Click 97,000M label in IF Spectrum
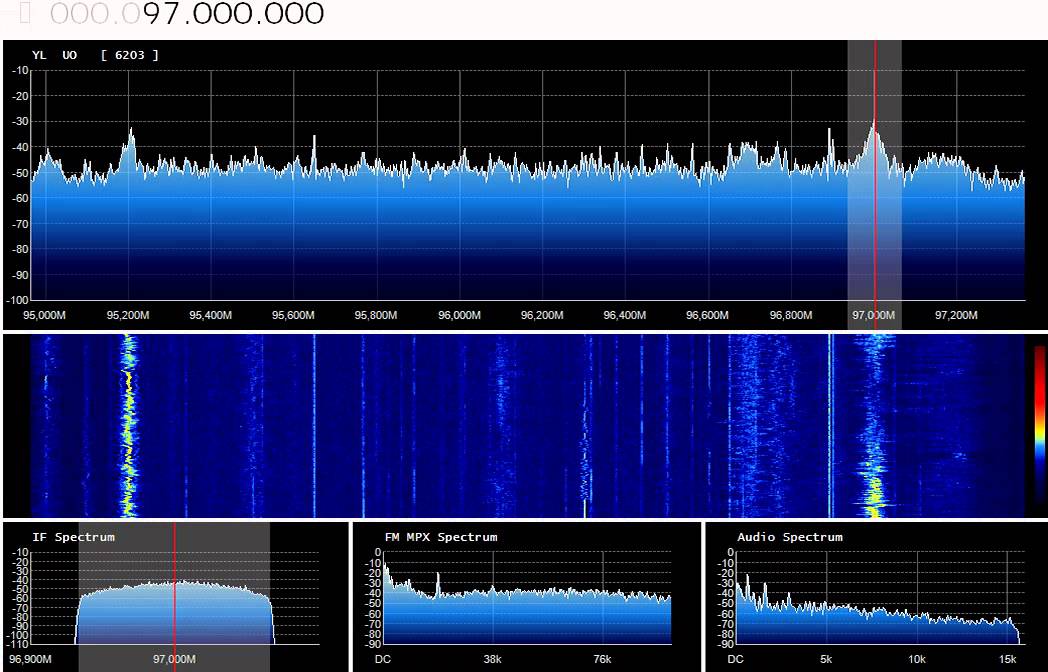The height and width of the screenshot is (672, 1048). click(174, 659)
